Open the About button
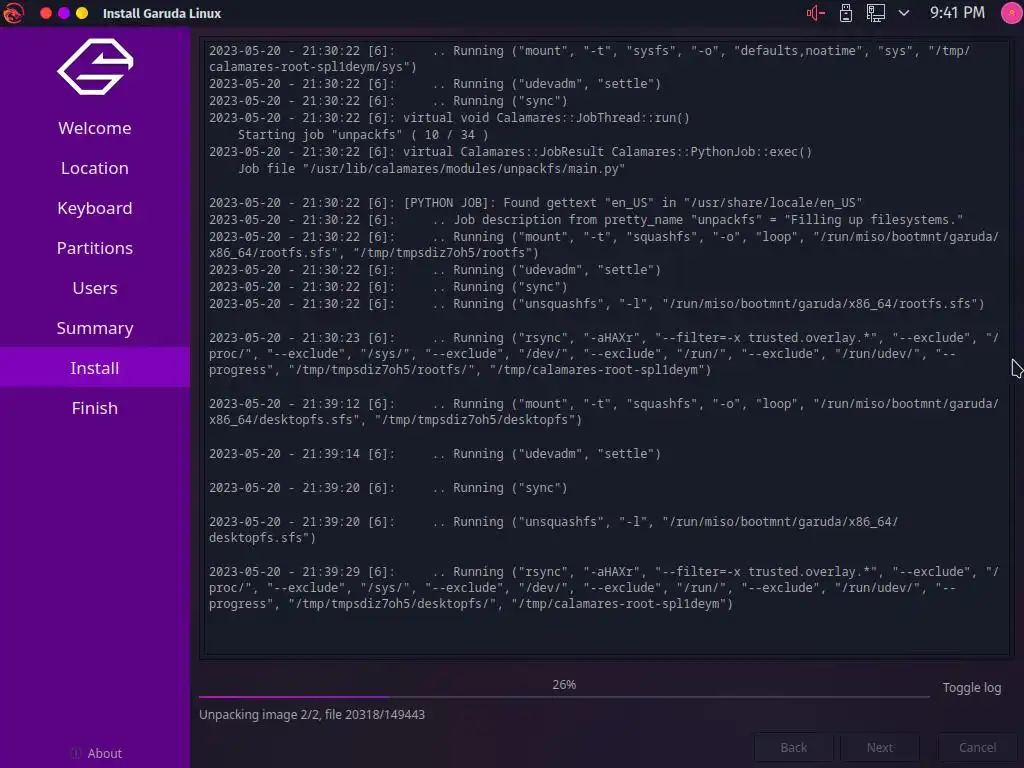1024x768 pixels. tap(96, 753)
